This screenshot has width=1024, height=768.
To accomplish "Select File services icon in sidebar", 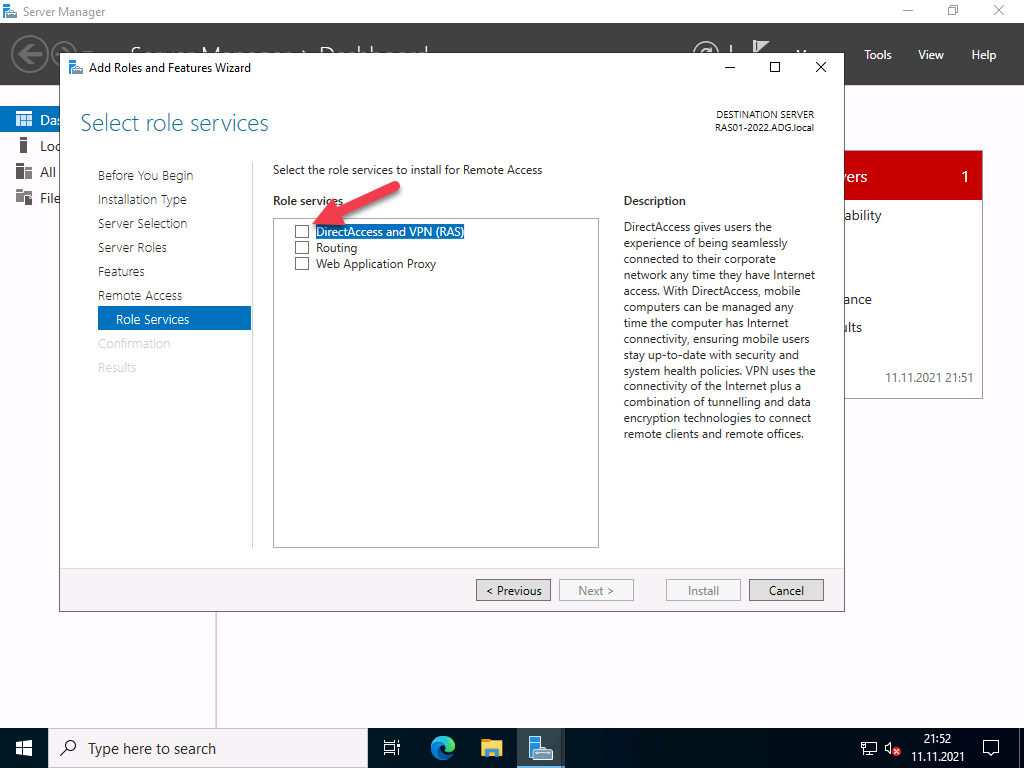I will point(24,197).
